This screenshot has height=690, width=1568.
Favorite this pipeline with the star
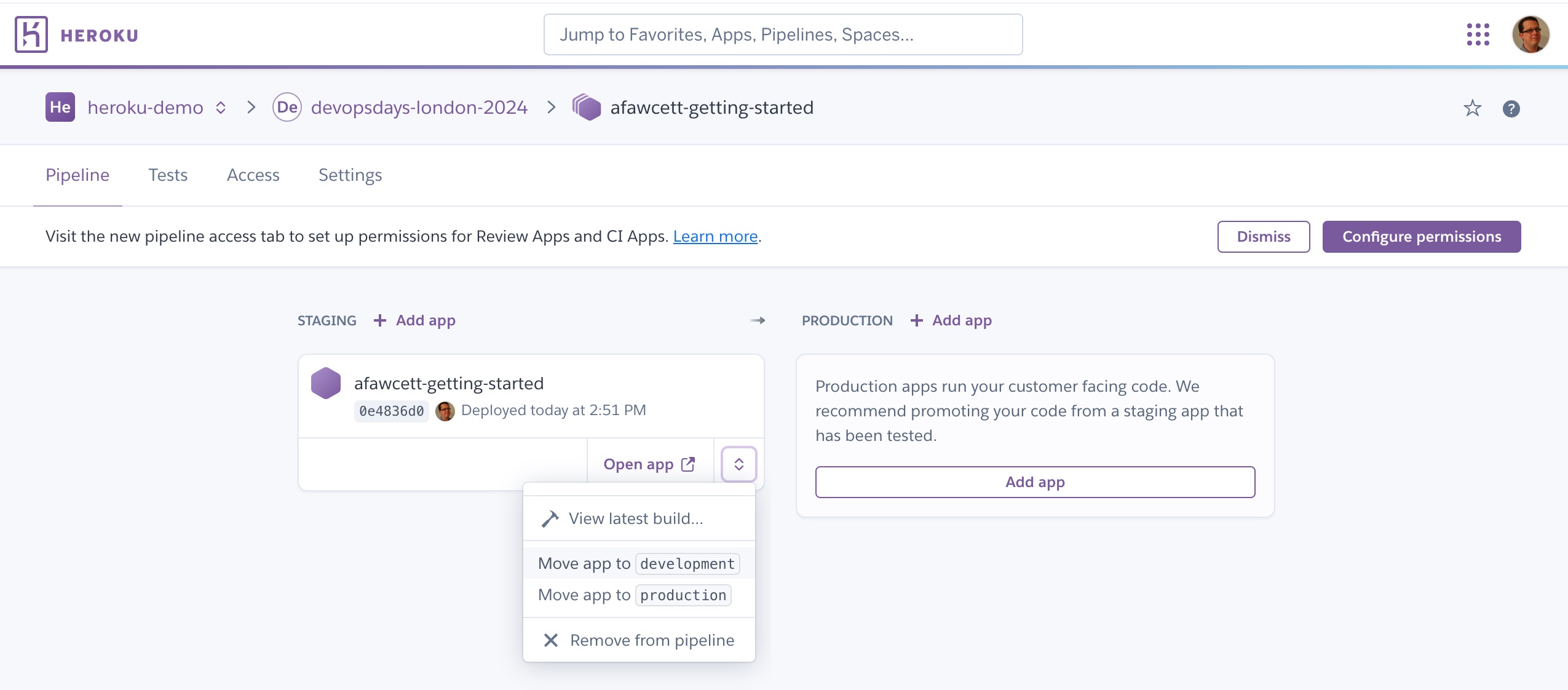(1473, 108)
